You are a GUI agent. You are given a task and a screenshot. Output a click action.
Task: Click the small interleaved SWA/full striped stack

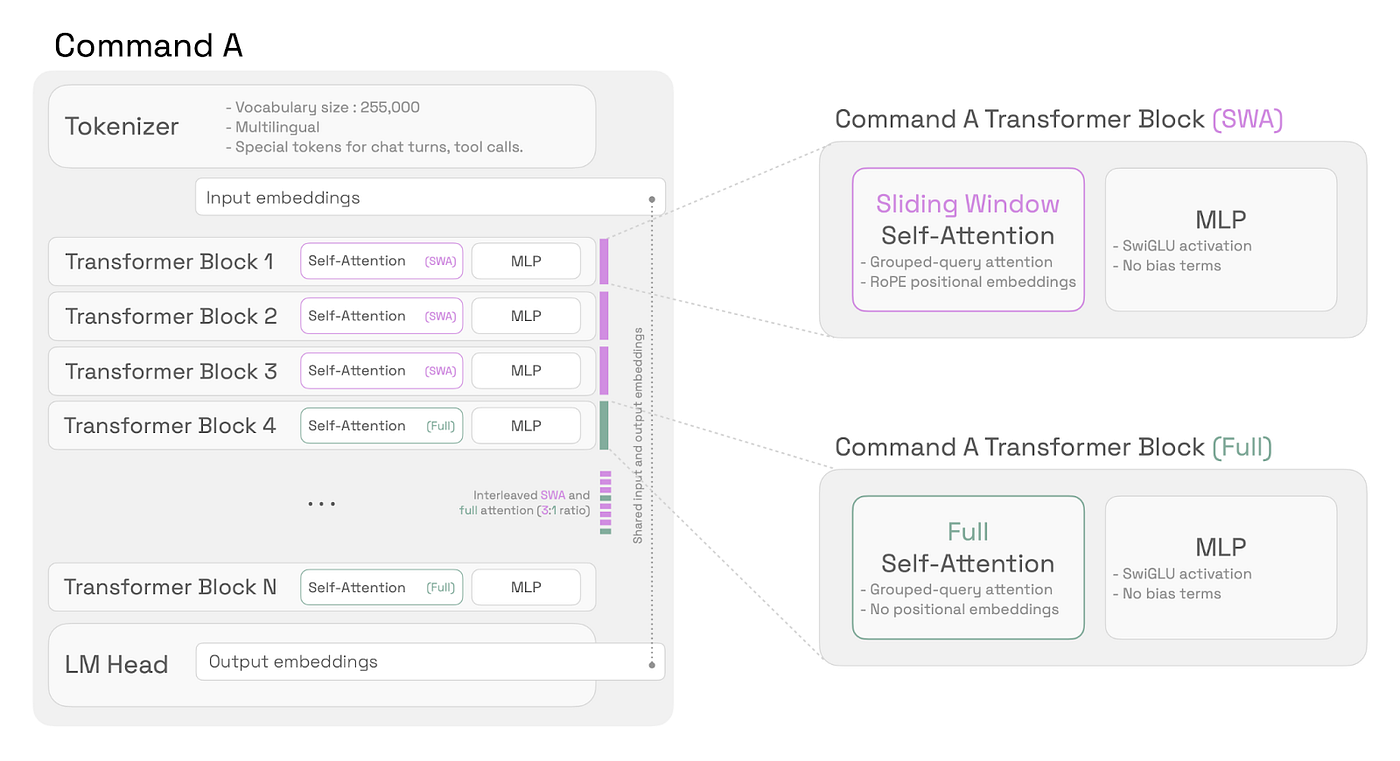click(605, 502)
